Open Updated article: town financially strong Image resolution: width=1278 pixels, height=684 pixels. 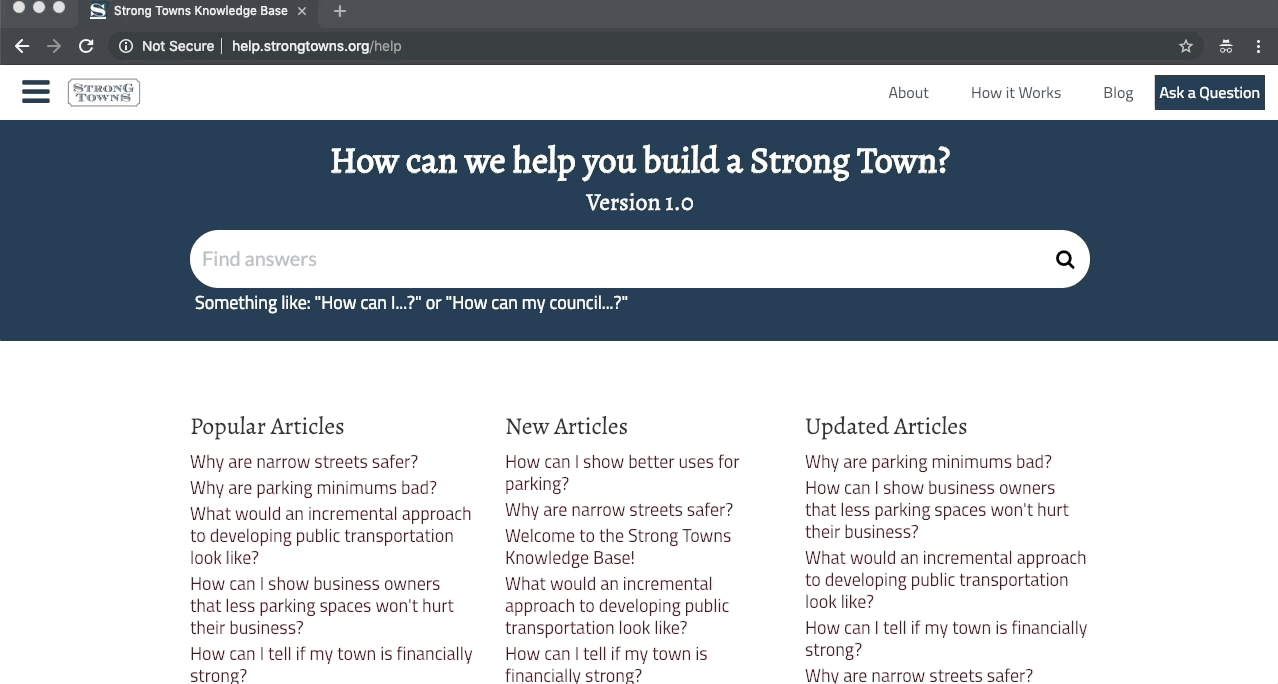[x=946, y=638]
